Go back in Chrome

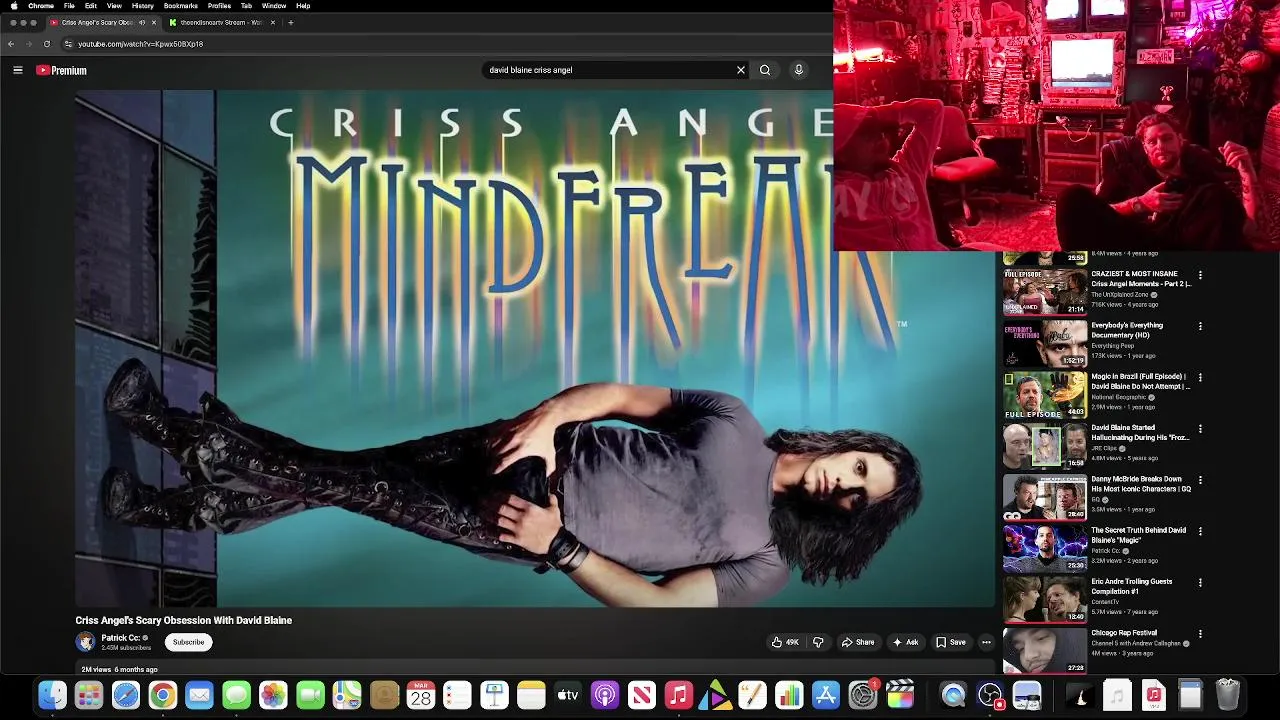[x=11, y=44]
